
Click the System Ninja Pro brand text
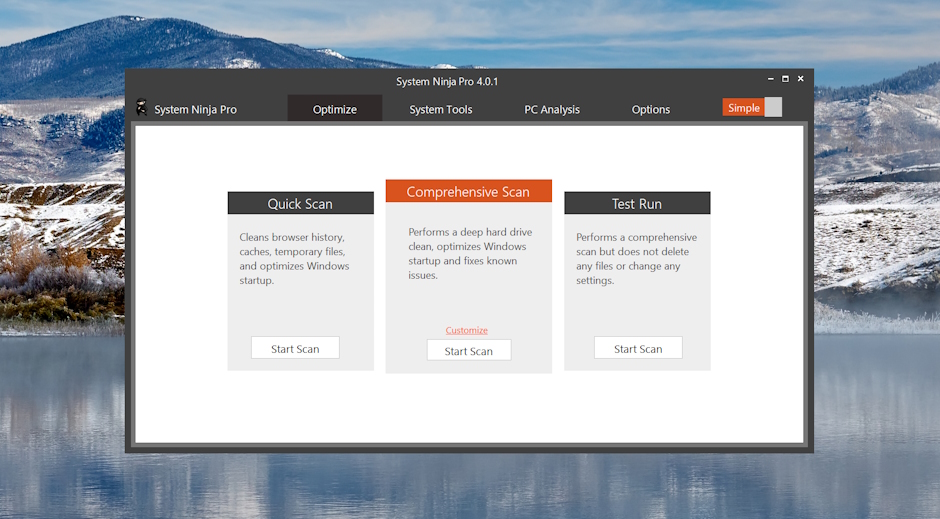click(x=195, y=110)
